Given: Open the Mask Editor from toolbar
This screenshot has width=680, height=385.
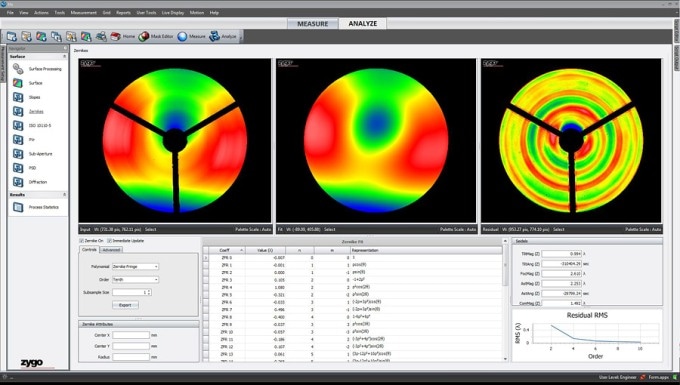Looking at the screenshot, I should pos(156,36).
